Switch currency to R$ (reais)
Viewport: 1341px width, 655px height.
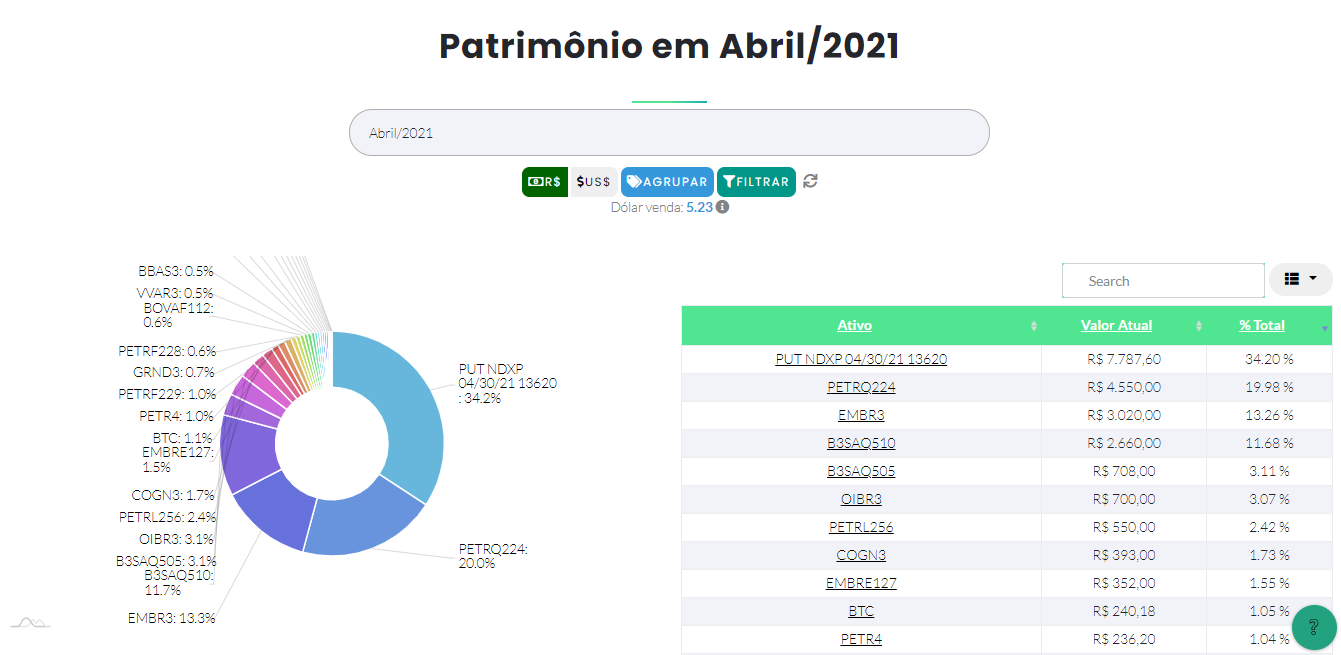545,182
